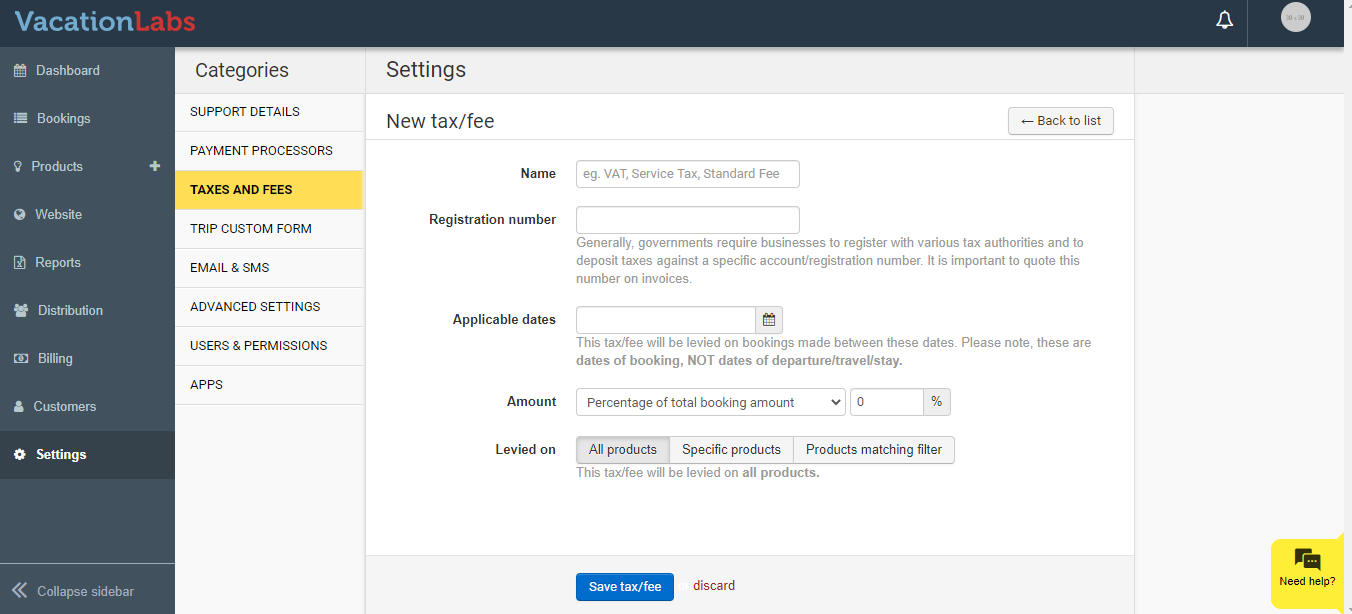Choose the Specific products levy option

tap(731, 450)
